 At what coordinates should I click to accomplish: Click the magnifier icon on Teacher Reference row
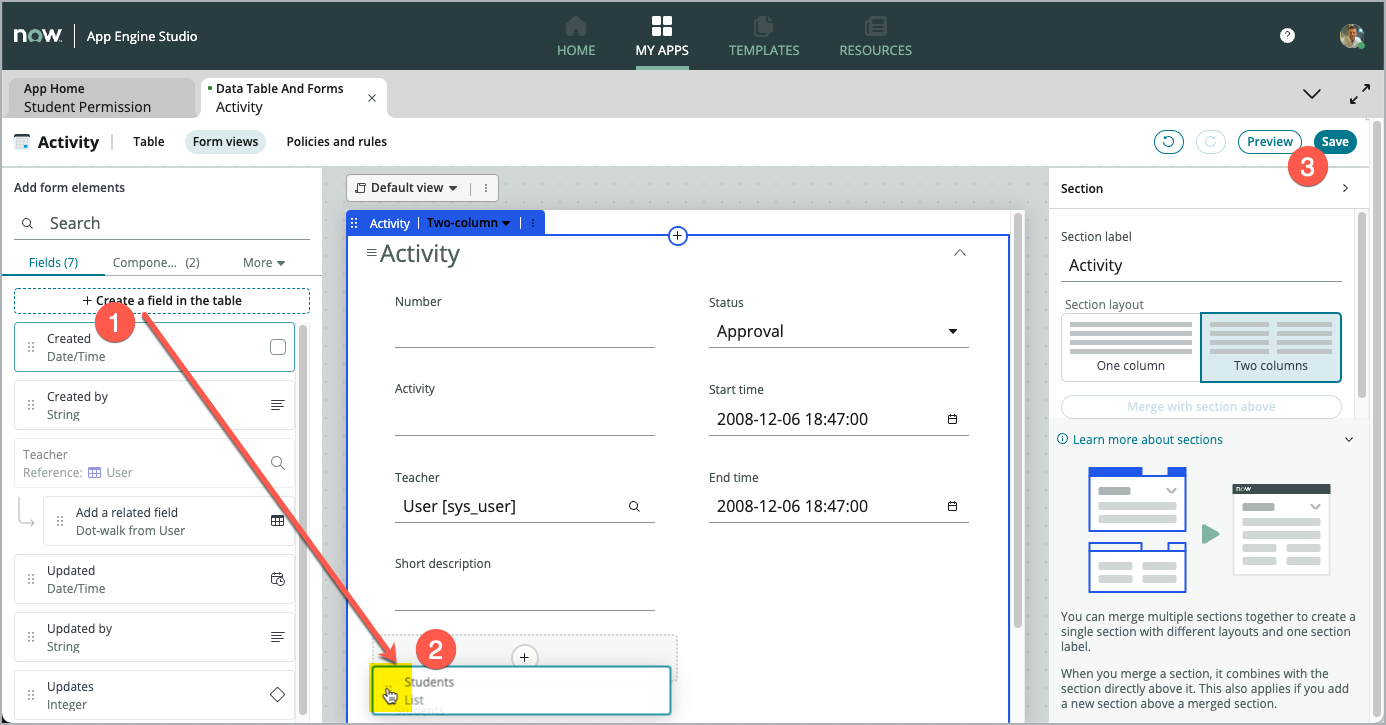coord(278,463)
